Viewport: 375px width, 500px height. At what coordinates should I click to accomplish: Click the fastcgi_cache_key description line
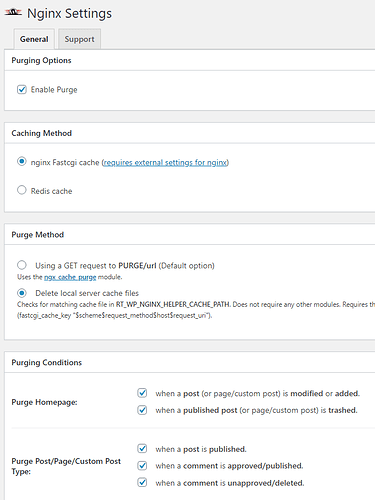tap(115, 315)
